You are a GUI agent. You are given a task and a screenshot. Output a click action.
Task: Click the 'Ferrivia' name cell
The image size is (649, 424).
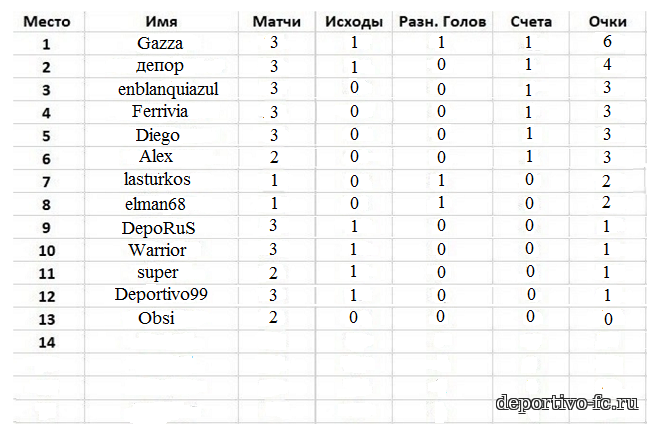click(x=161, y=112)
